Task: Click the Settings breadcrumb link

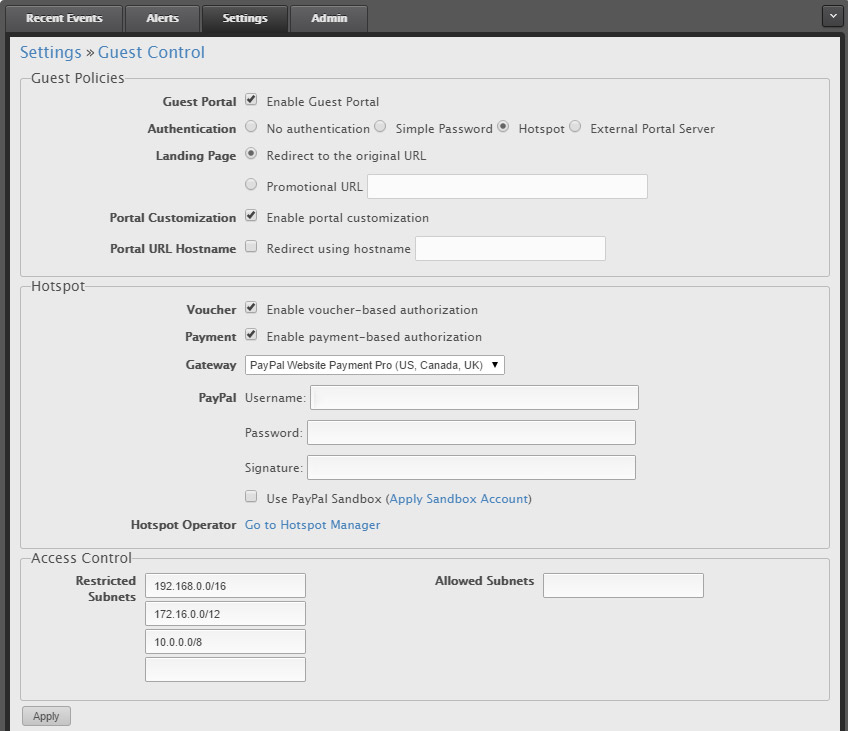Action: pos(50,52)
